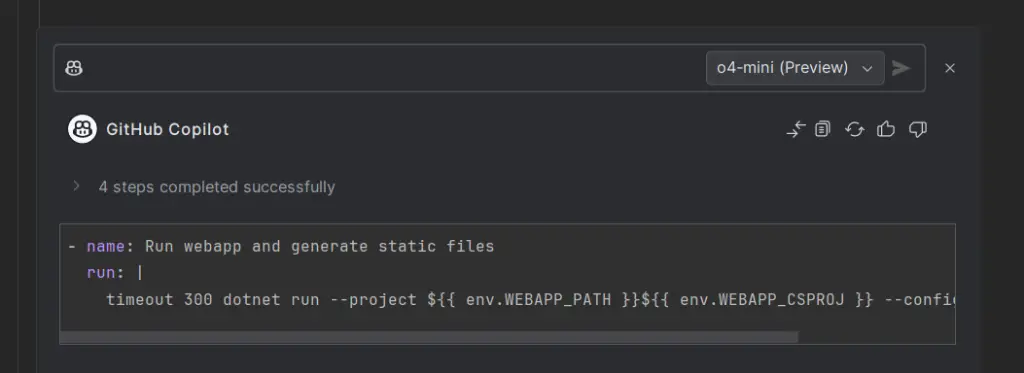Click the GitHub Copilot avatar icon
This screenshot has width=1024, height=373.
pos(82,129)
